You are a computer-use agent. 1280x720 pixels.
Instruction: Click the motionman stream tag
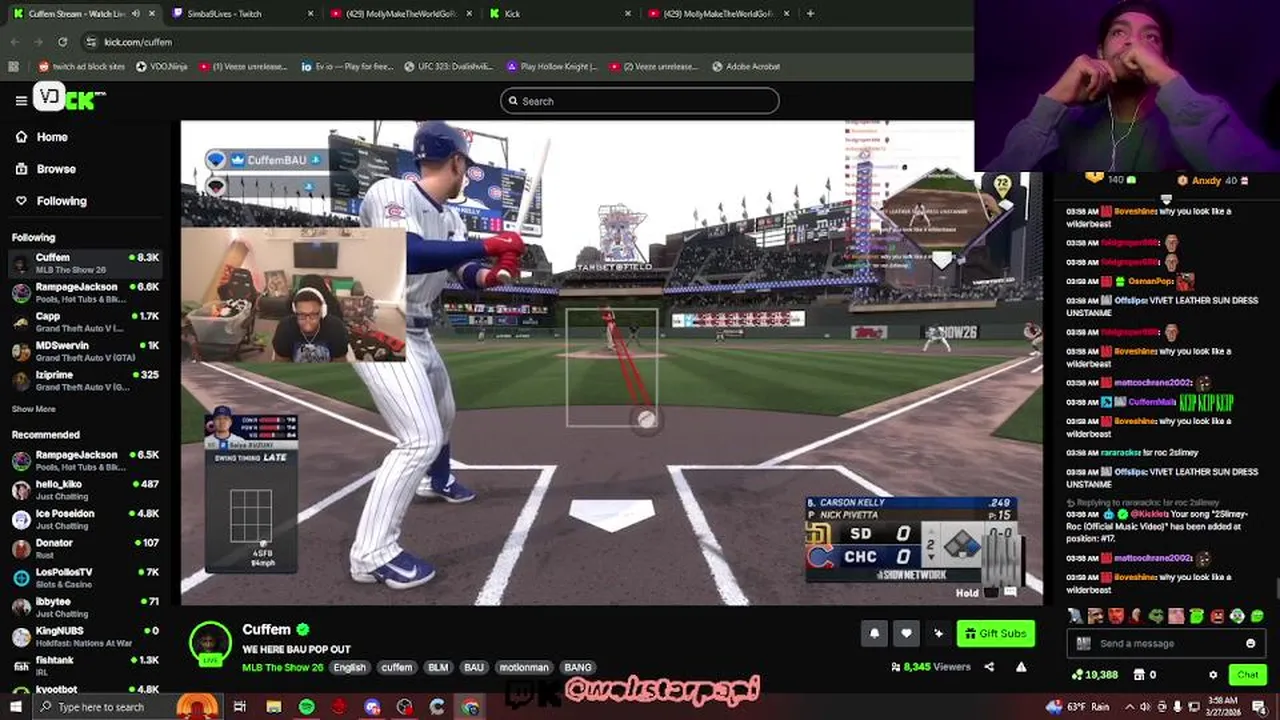524,667
